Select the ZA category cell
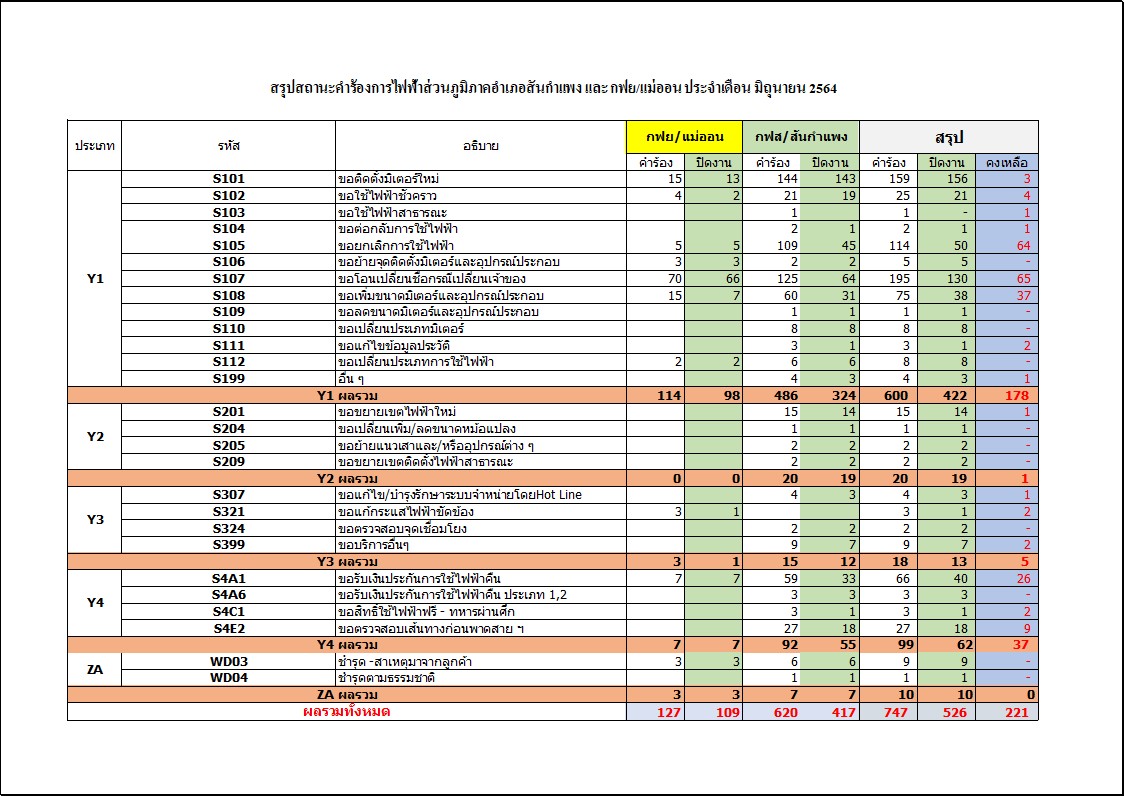Viewport: 1124px width, 796px height. click(x=95, y=670)
